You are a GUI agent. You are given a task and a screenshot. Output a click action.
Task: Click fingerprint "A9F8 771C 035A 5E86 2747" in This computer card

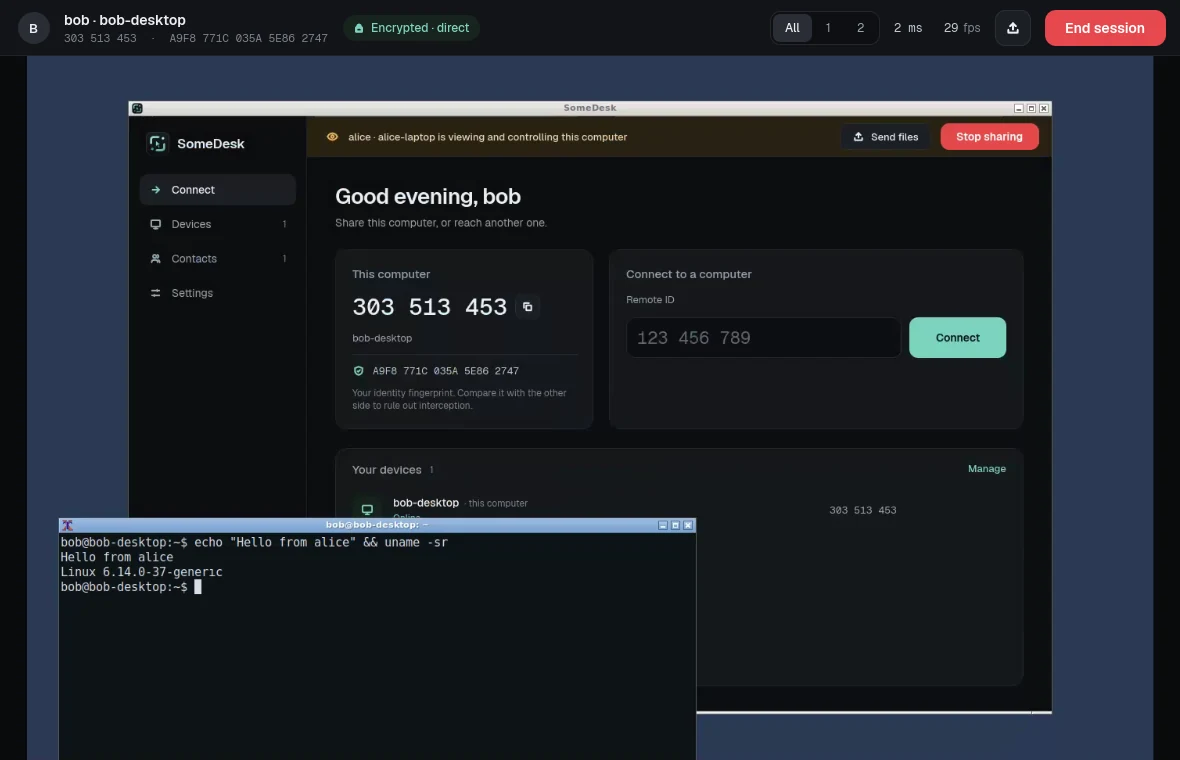pos(446,371)
